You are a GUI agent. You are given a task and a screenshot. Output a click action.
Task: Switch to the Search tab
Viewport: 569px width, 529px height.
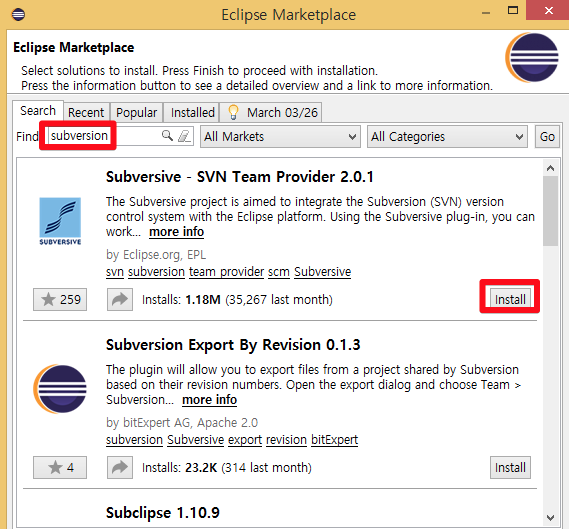[38, 111]
